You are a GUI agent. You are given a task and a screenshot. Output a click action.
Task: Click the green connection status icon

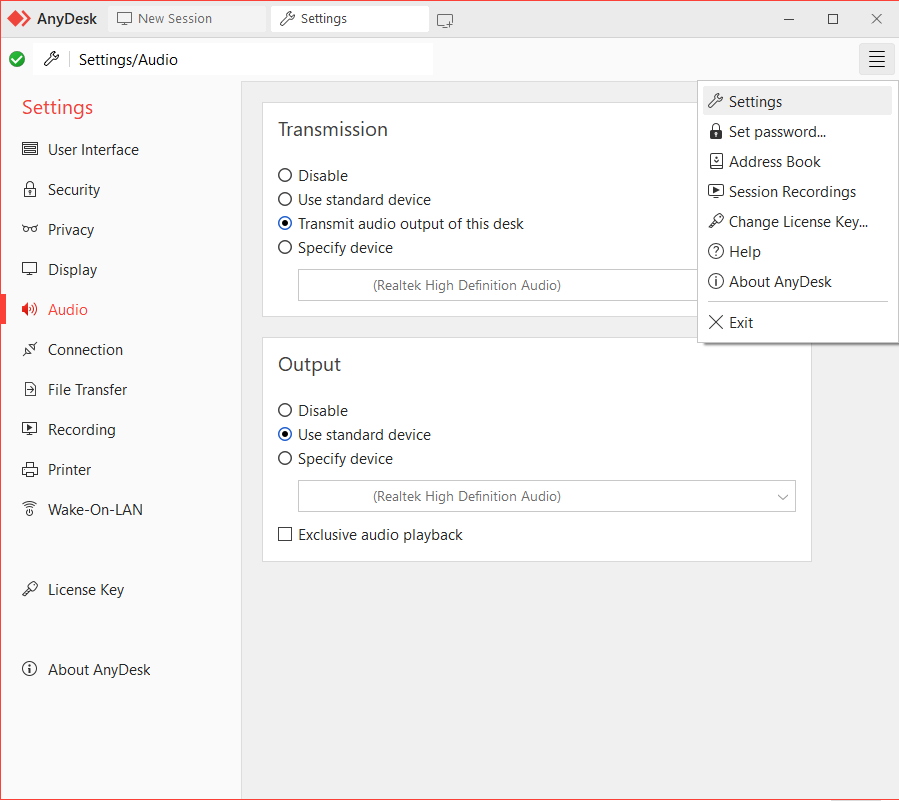pyautogui.click(x=17, y=60)
